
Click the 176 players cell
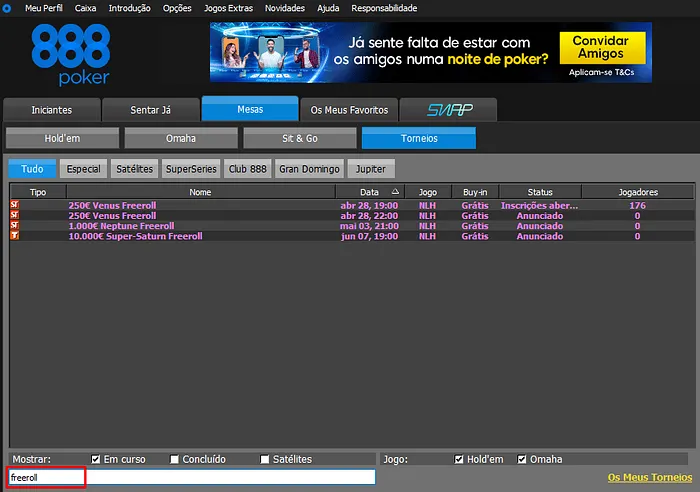point(638,205)
